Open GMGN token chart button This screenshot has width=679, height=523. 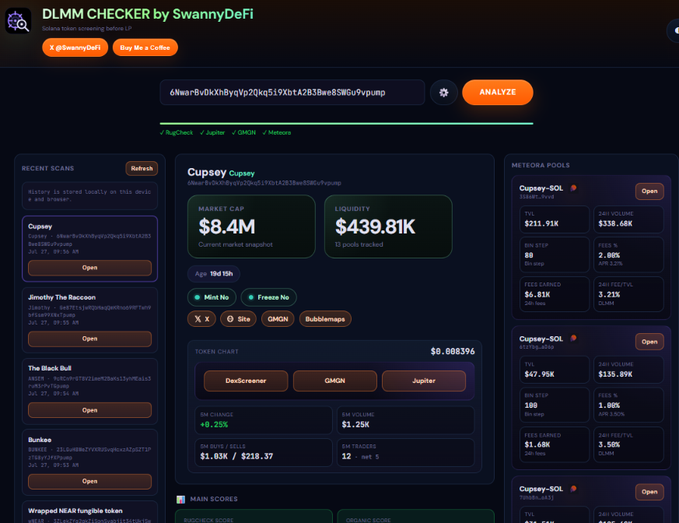[335, 381]
